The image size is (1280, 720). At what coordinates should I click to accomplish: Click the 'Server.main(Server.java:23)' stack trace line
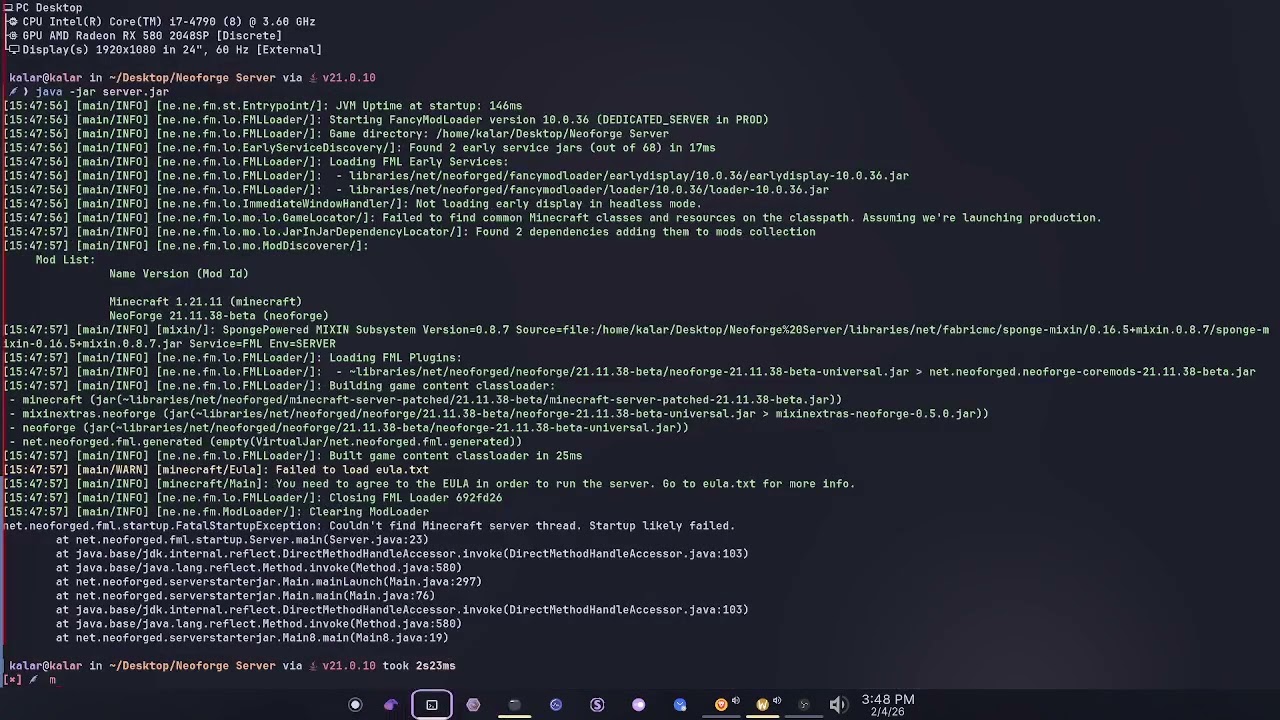point(242,539)
